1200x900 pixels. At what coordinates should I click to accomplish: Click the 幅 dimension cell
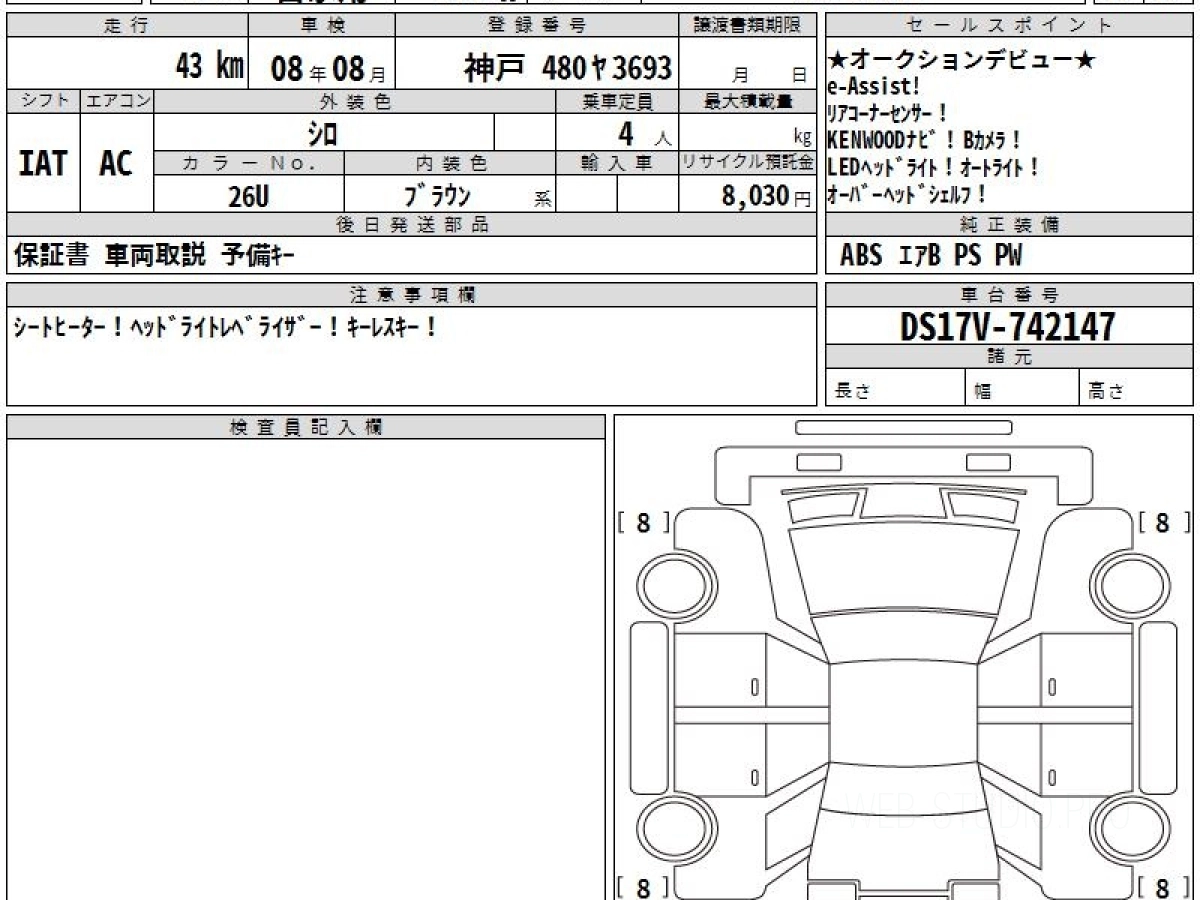1023,388
